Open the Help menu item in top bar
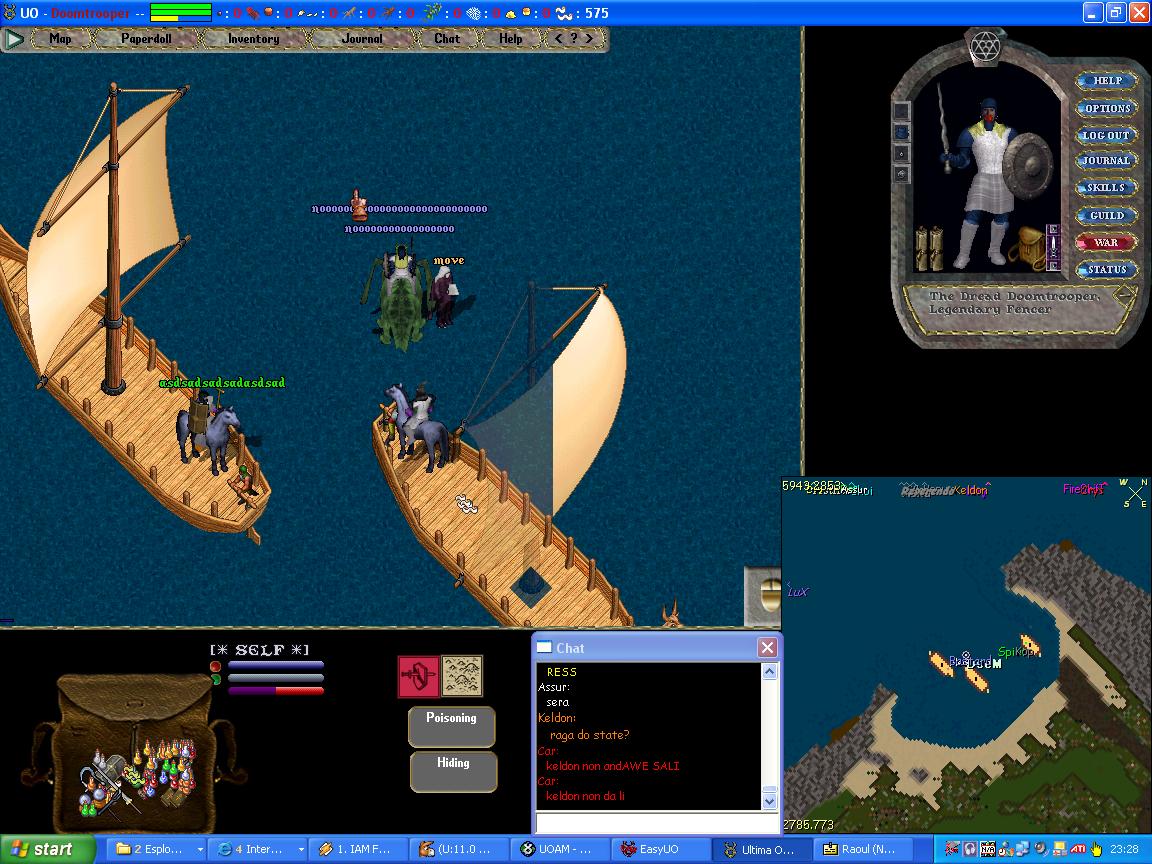 [x=511, y=39]
